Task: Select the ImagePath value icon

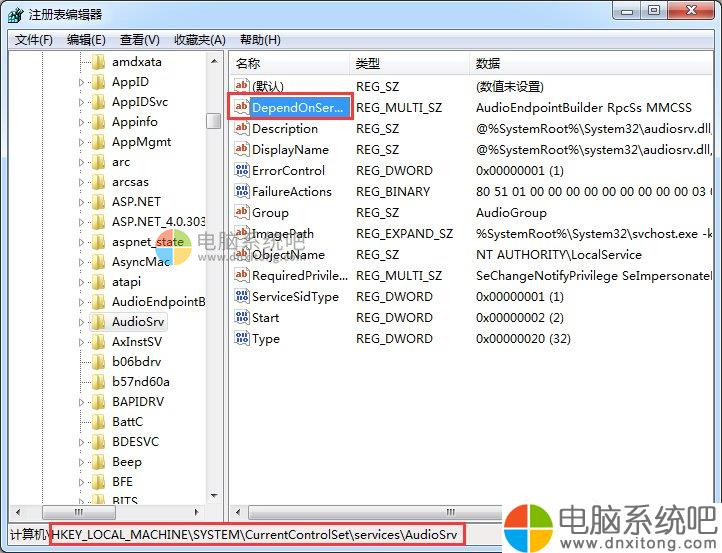Action: point(241,234)
